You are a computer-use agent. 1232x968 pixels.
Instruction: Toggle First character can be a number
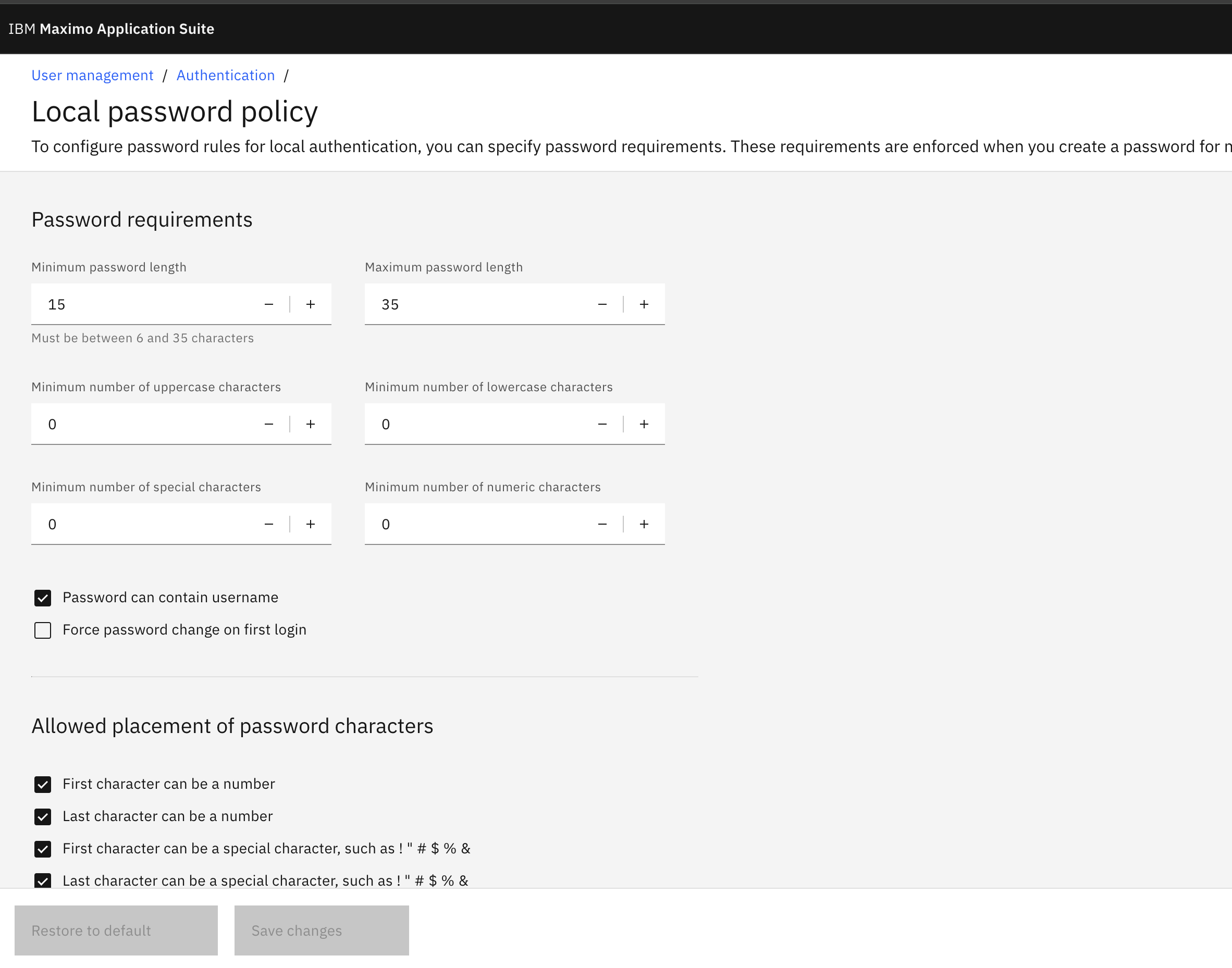click(43, 785)
